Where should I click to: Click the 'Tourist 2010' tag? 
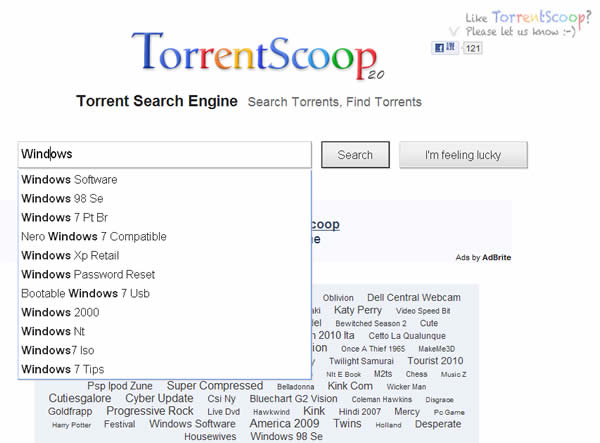(435, 361)
